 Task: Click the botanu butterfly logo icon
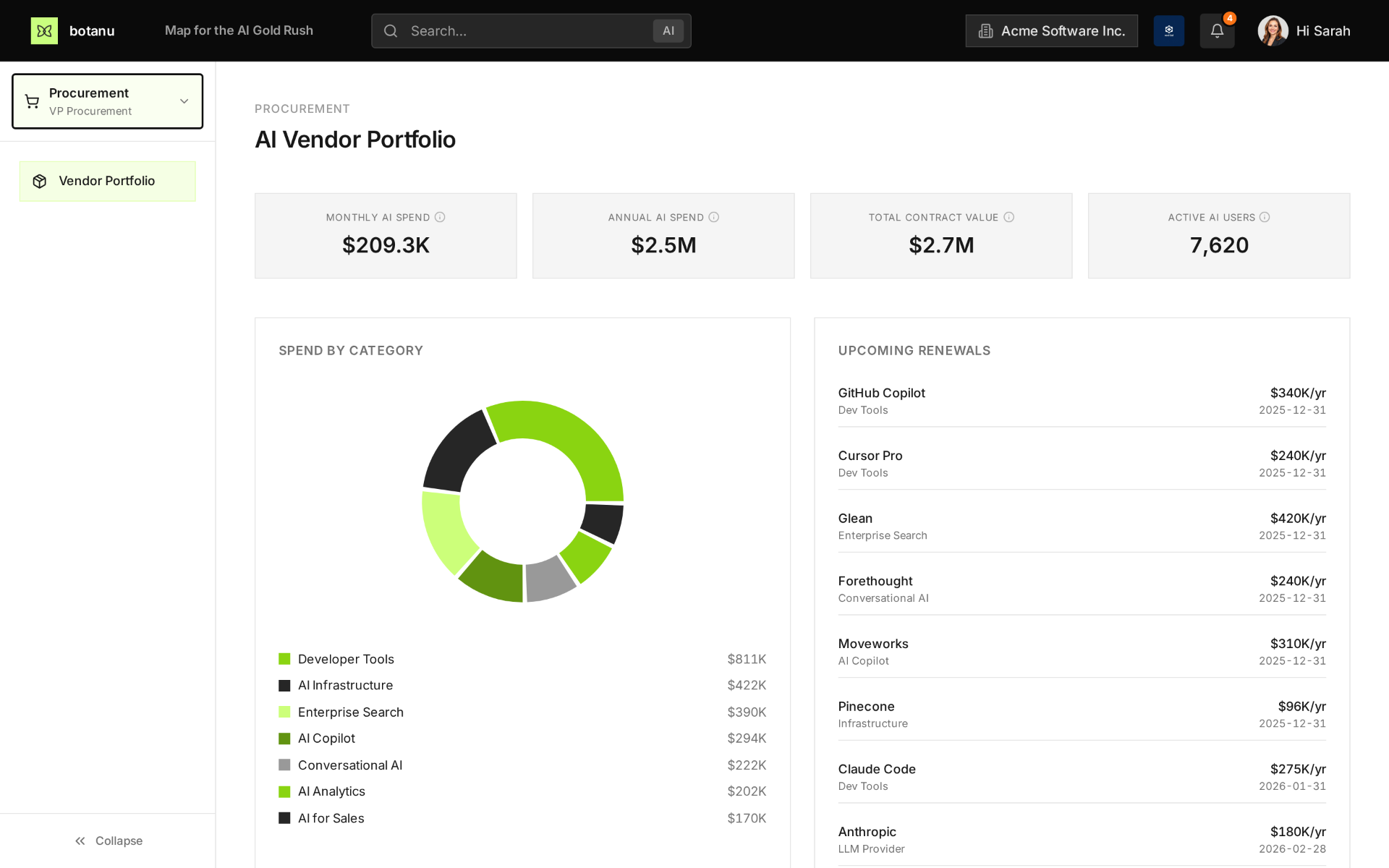click(44, 30)
